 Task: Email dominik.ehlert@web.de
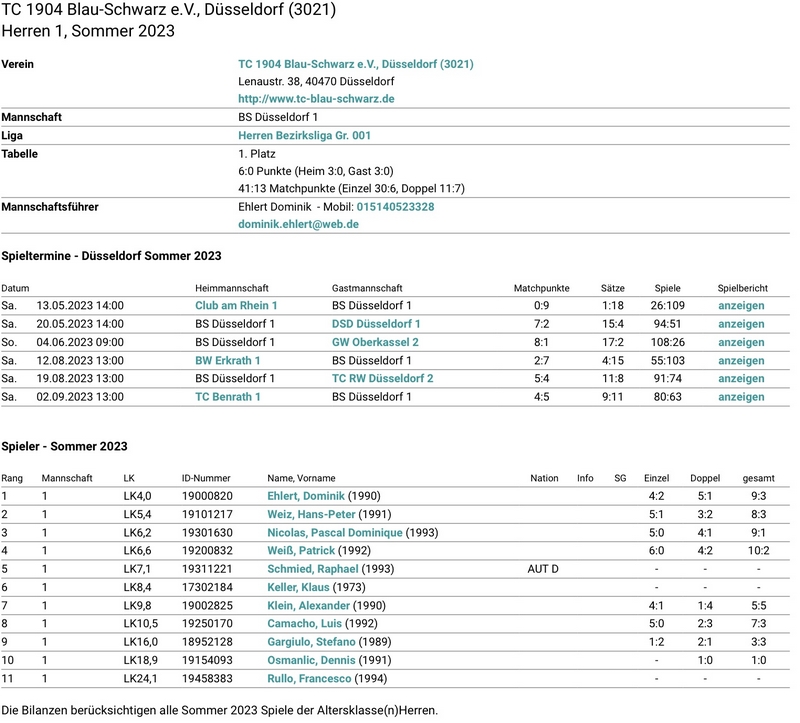[298, 225]
